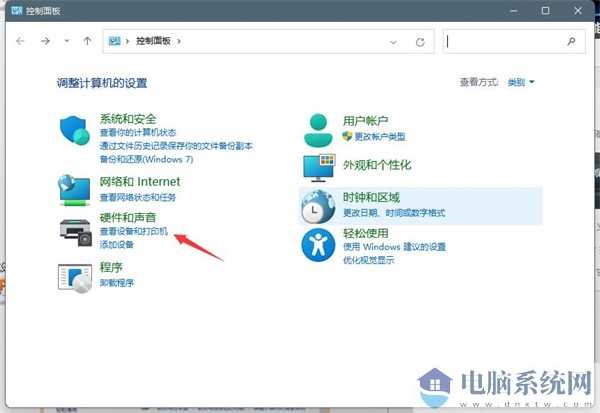The image size is (600, 413).
Task: Maximize the Control Panel window
Action: pyautogui.click(x=546, y=11)
